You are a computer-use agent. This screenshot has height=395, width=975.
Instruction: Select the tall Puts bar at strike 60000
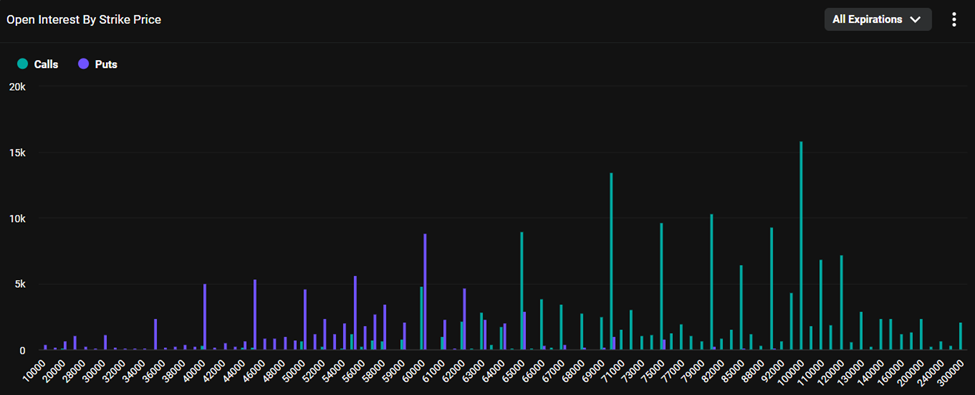[x=425, y=292]
